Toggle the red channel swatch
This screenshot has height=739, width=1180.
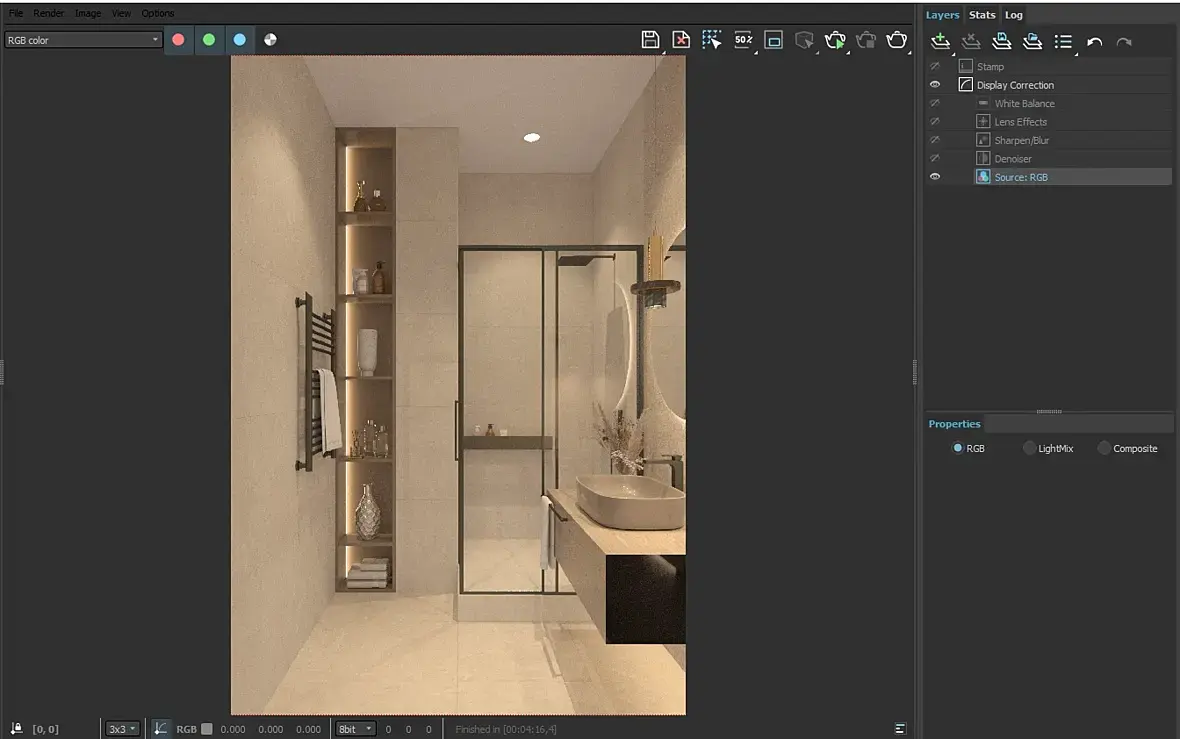tap(178, 40)
